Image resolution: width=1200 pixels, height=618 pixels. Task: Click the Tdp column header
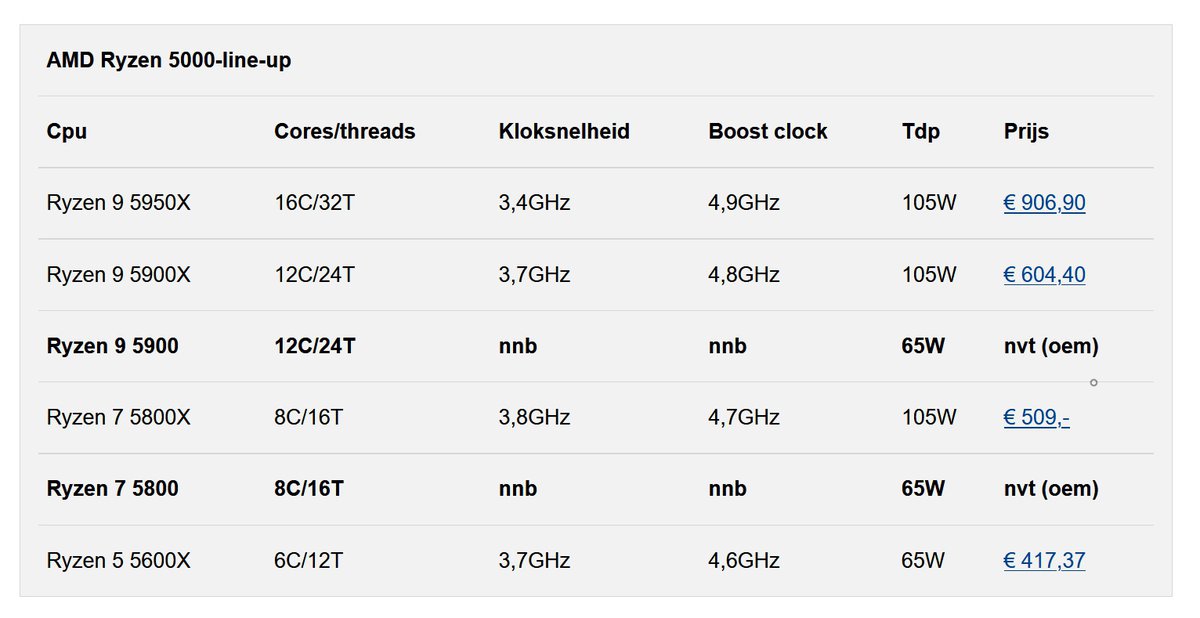click(921, 131)
